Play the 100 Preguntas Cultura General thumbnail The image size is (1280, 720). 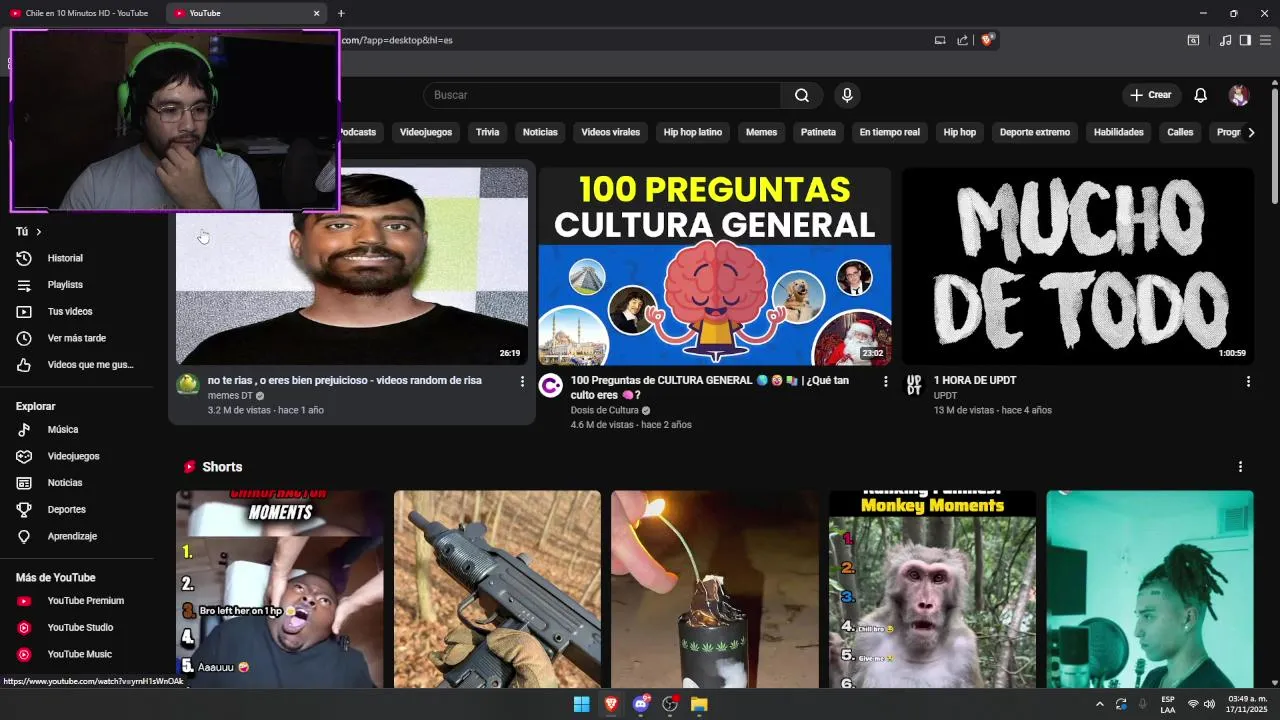[715, 266]
